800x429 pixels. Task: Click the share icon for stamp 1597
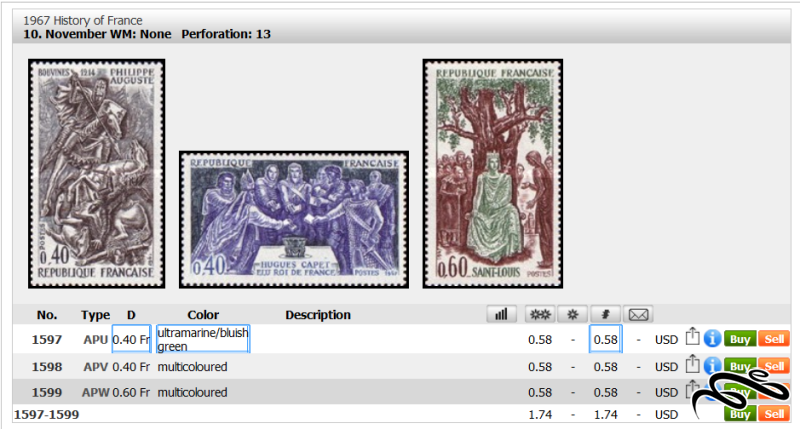[692, 337]
